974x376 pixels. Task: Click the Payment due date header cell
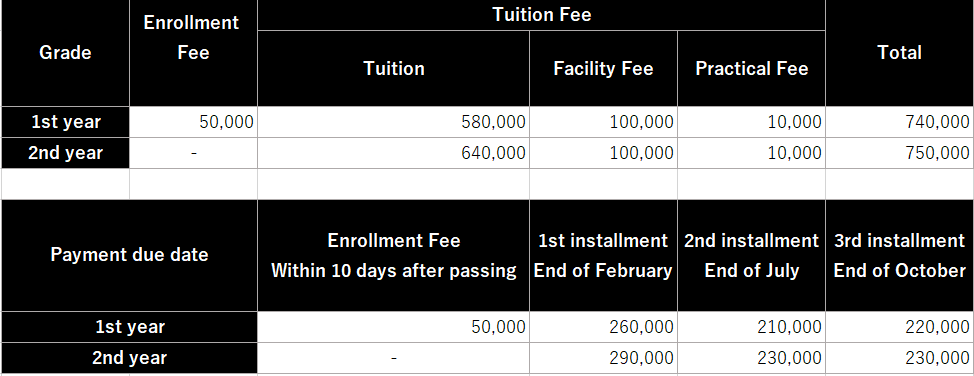[x=129, y=255]
